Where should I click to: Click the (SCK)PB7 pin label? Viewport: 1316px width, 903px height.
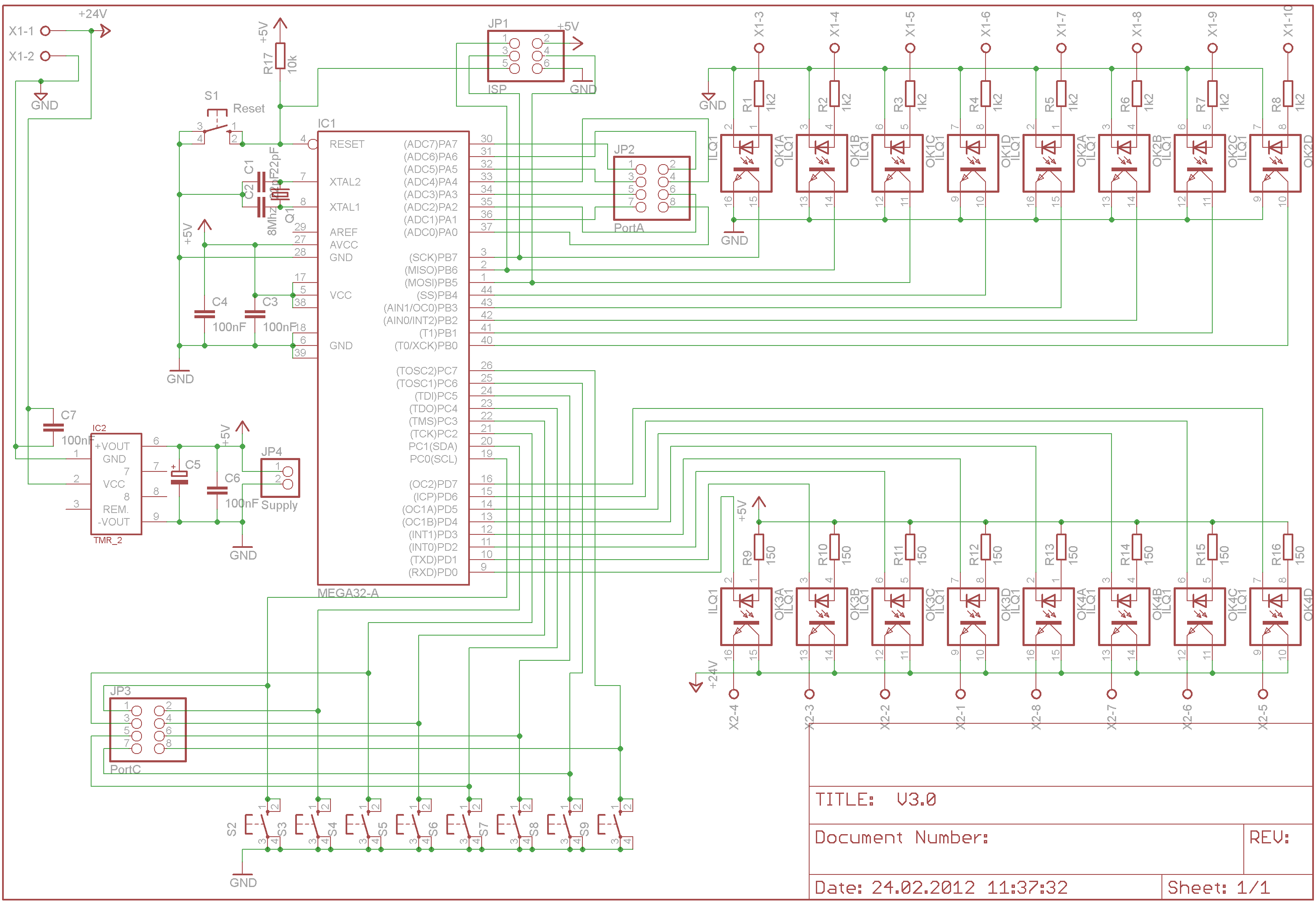click(x=433, y=258)
